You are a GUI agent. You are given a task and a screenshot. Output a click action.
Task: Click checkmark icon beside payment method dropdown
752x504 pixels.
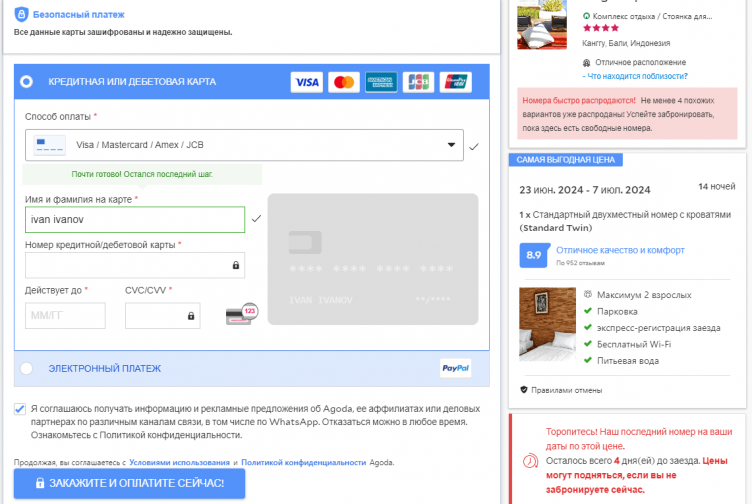(x=474, y=147)
